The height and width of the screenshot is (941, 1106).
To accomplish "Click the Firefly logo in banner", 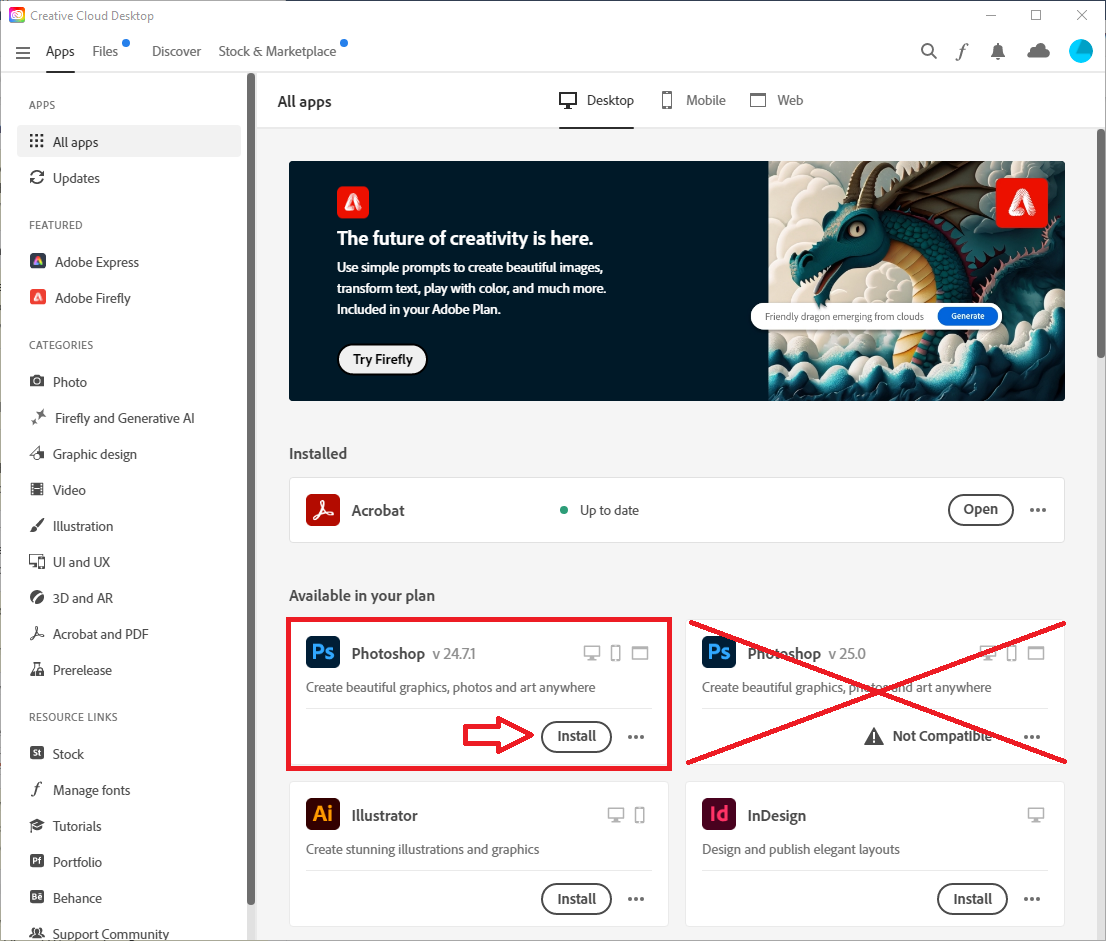I will coord(353,202).
